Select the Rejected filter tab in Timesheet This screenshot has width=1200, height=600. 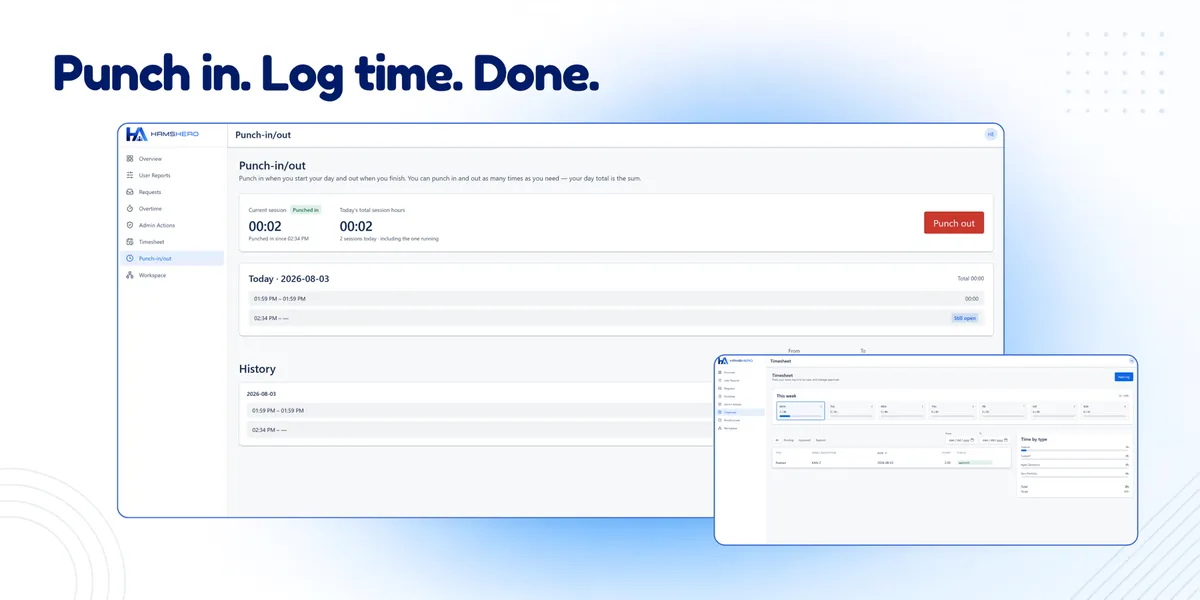[x=821, y=440]
